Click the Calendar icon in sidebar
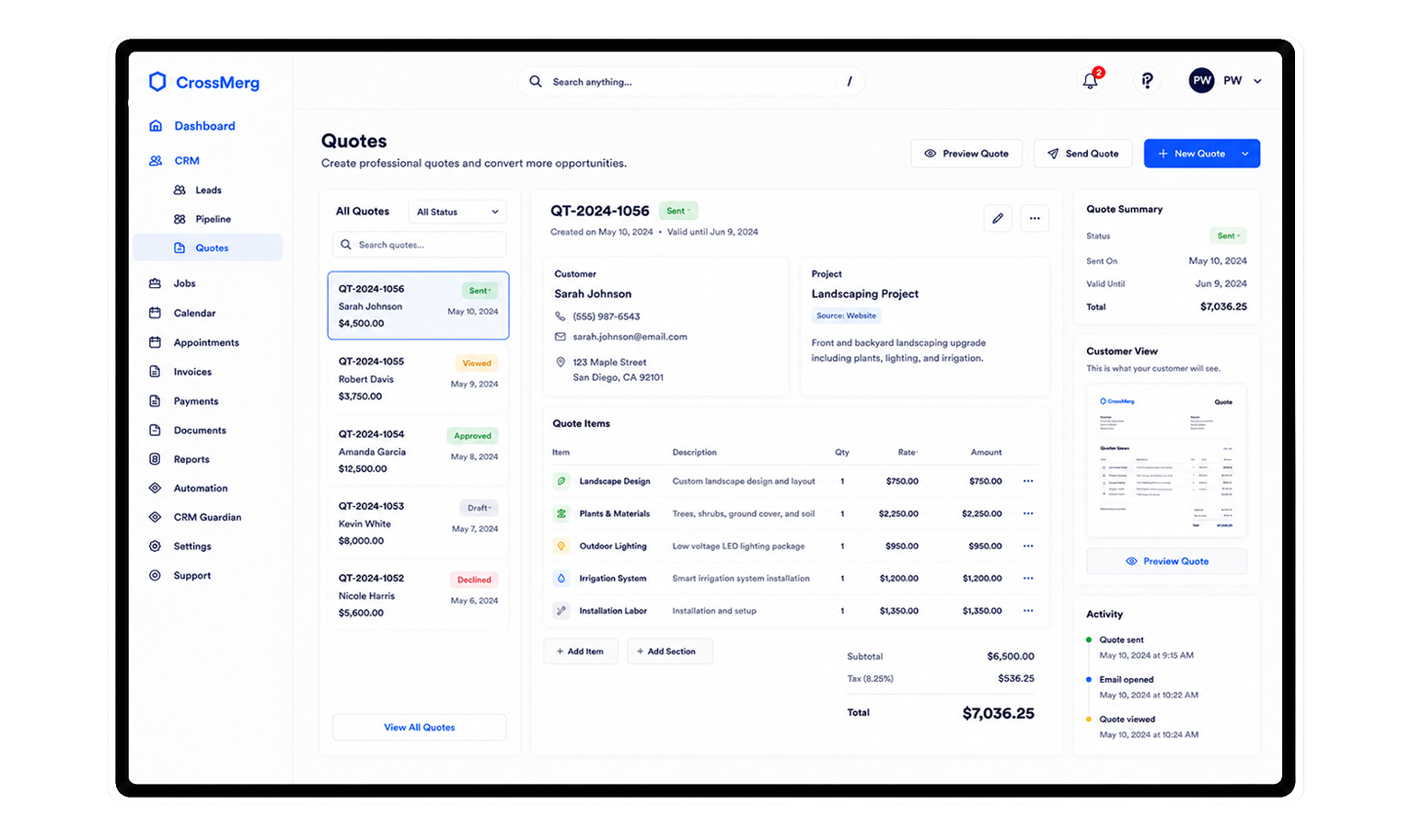The image size is (1411, 840). pos(155,313)
